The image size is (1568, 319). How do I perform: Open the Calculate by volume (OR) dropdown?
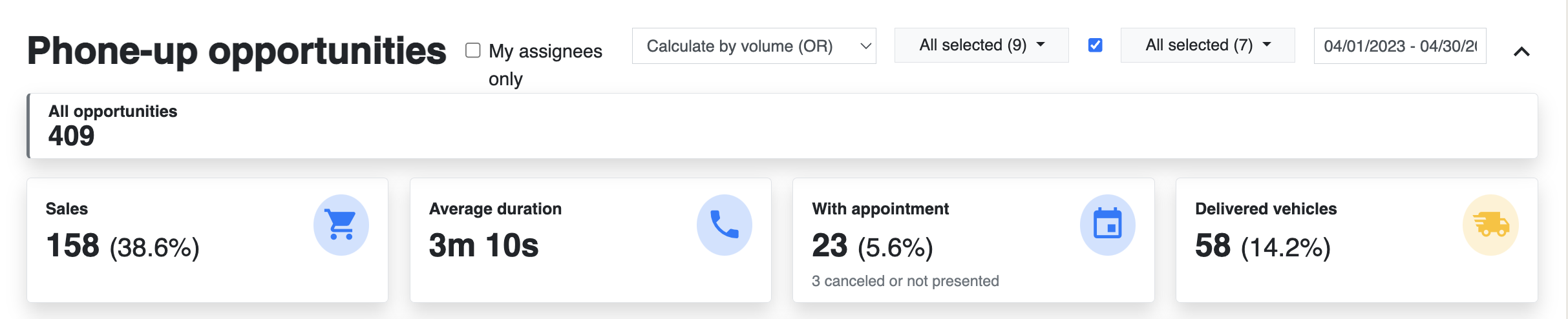(x=754, y=46)
